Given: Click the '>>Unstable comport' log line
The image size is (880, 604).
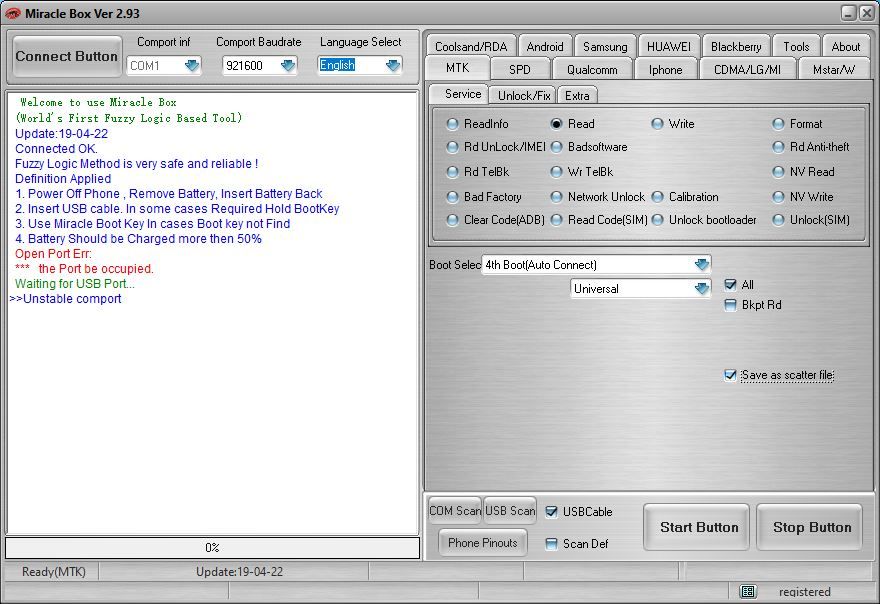Looking at the screenshot, I should 65,299.
